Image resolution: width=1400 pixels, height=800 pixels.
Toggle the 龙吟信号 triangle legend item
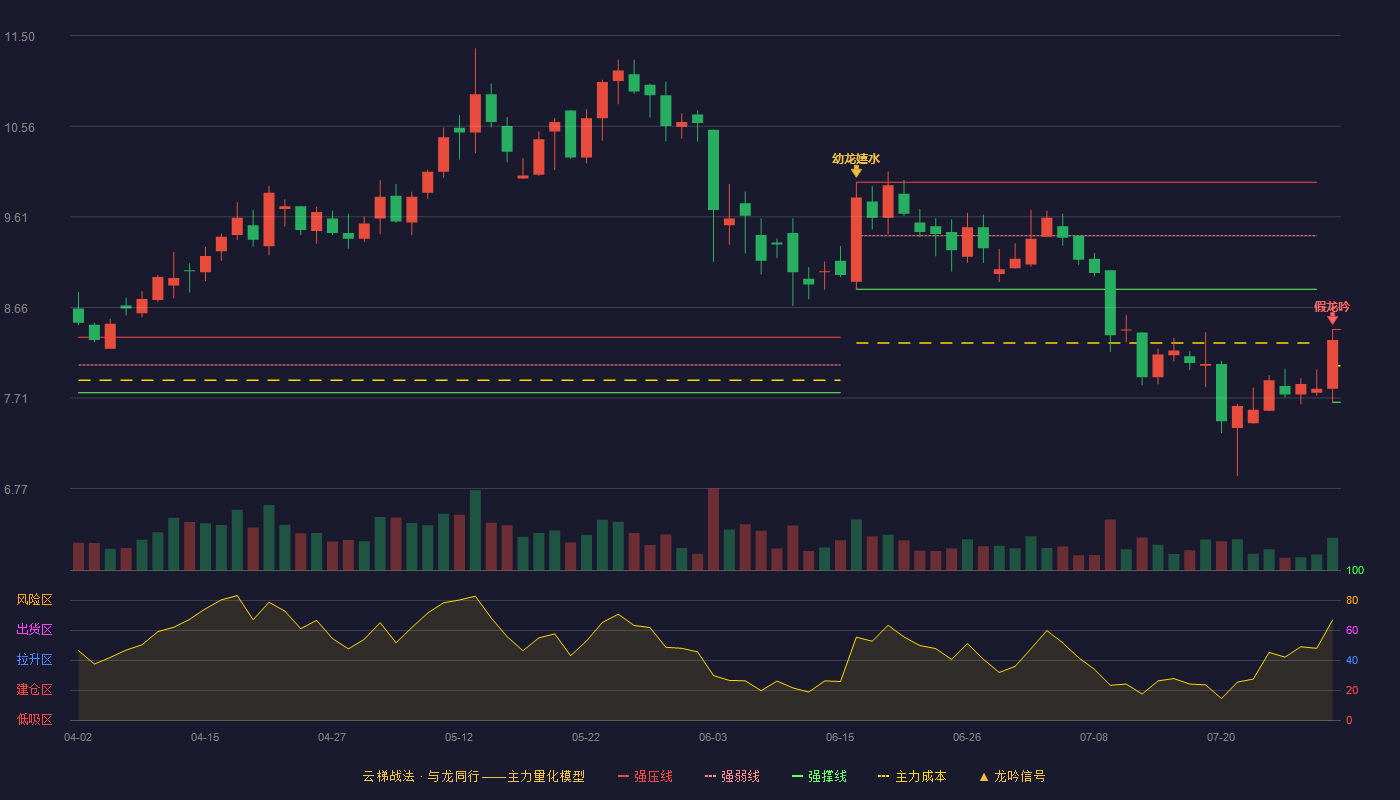coord(1012,776)
